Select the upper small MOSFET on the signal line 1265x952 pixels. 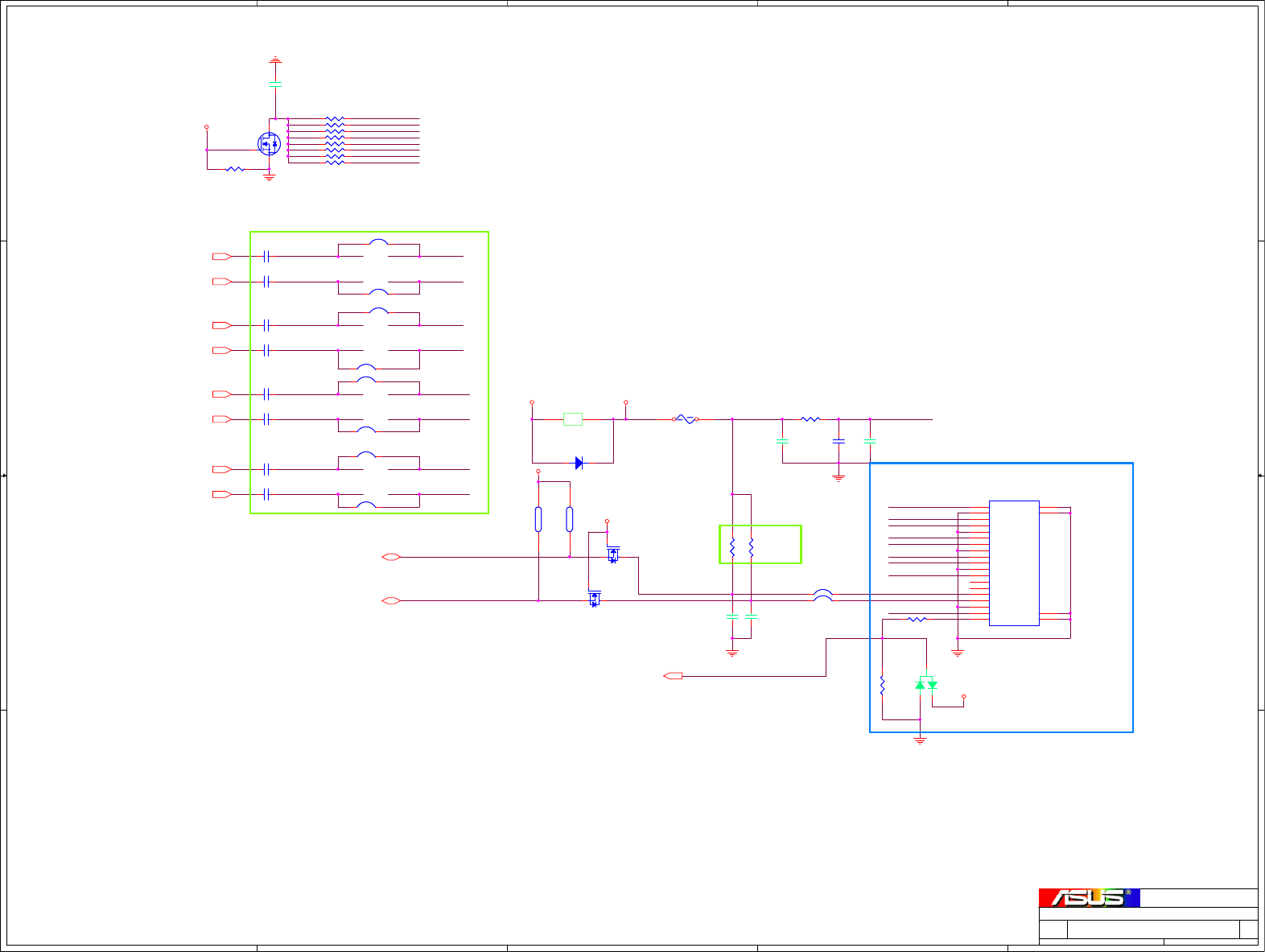click(x=613, y=555)
